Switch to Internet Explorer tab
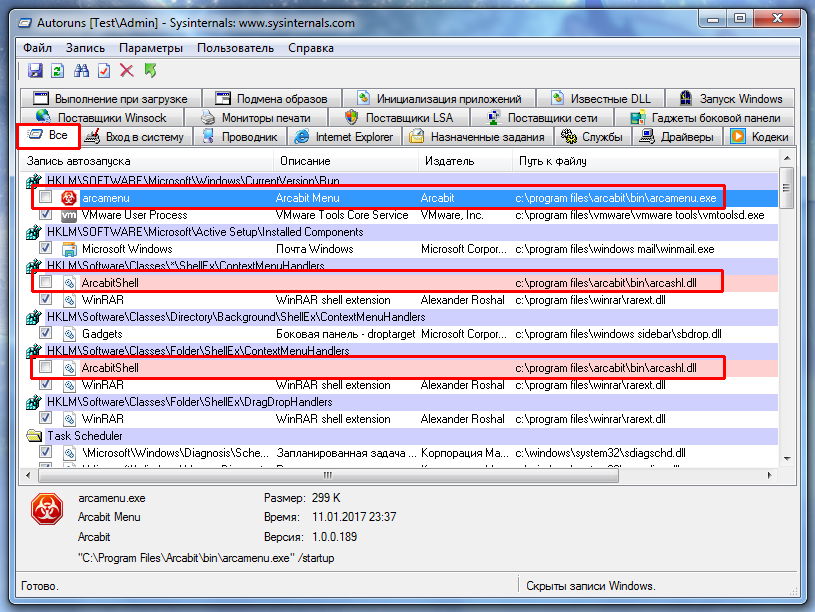The image size is (815, 612). [344, 137]
